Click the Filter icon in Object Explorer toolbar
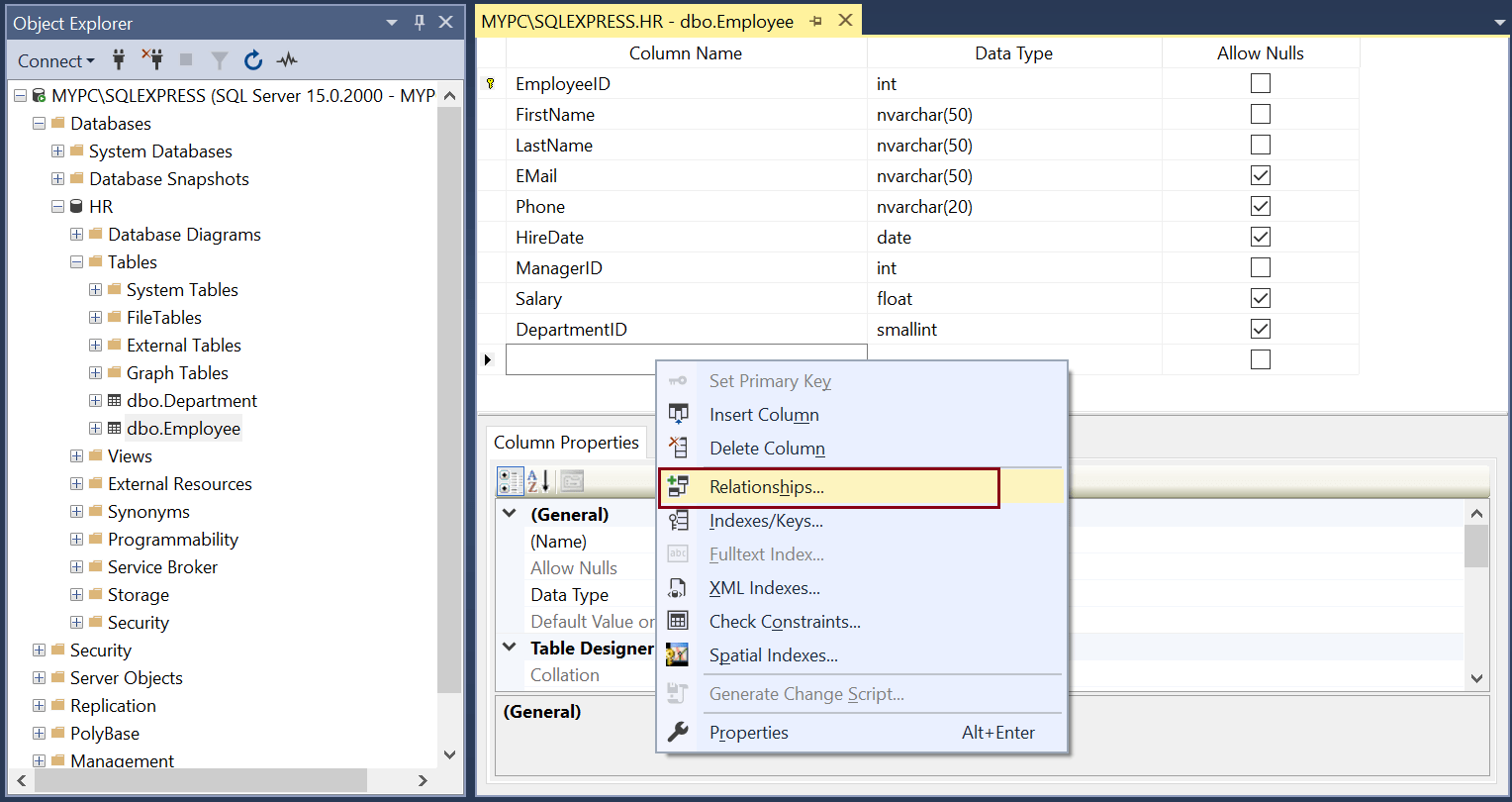Screen dimensions: 1512x802 [220, 60]
